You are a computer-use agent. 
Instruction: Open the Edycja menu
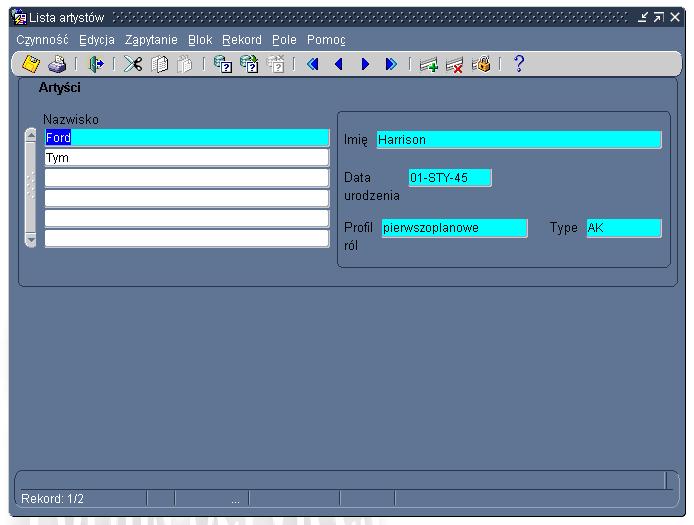[x=97, y=40]
